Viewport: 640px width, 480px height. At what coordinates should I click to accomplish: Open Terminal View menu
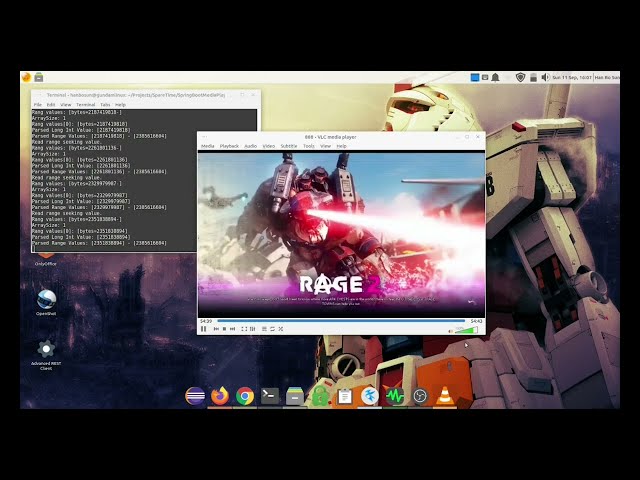point(66,105)
